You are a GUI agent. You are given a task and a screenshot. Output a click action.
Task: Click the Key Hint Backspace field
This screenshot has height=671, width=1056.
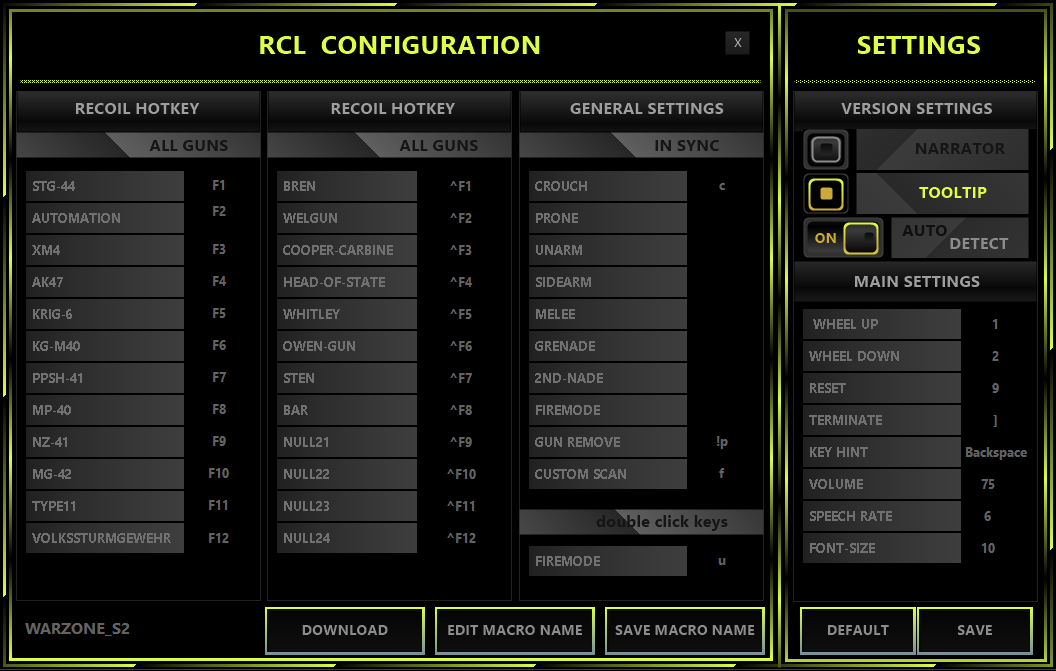(x=995, y=452)
